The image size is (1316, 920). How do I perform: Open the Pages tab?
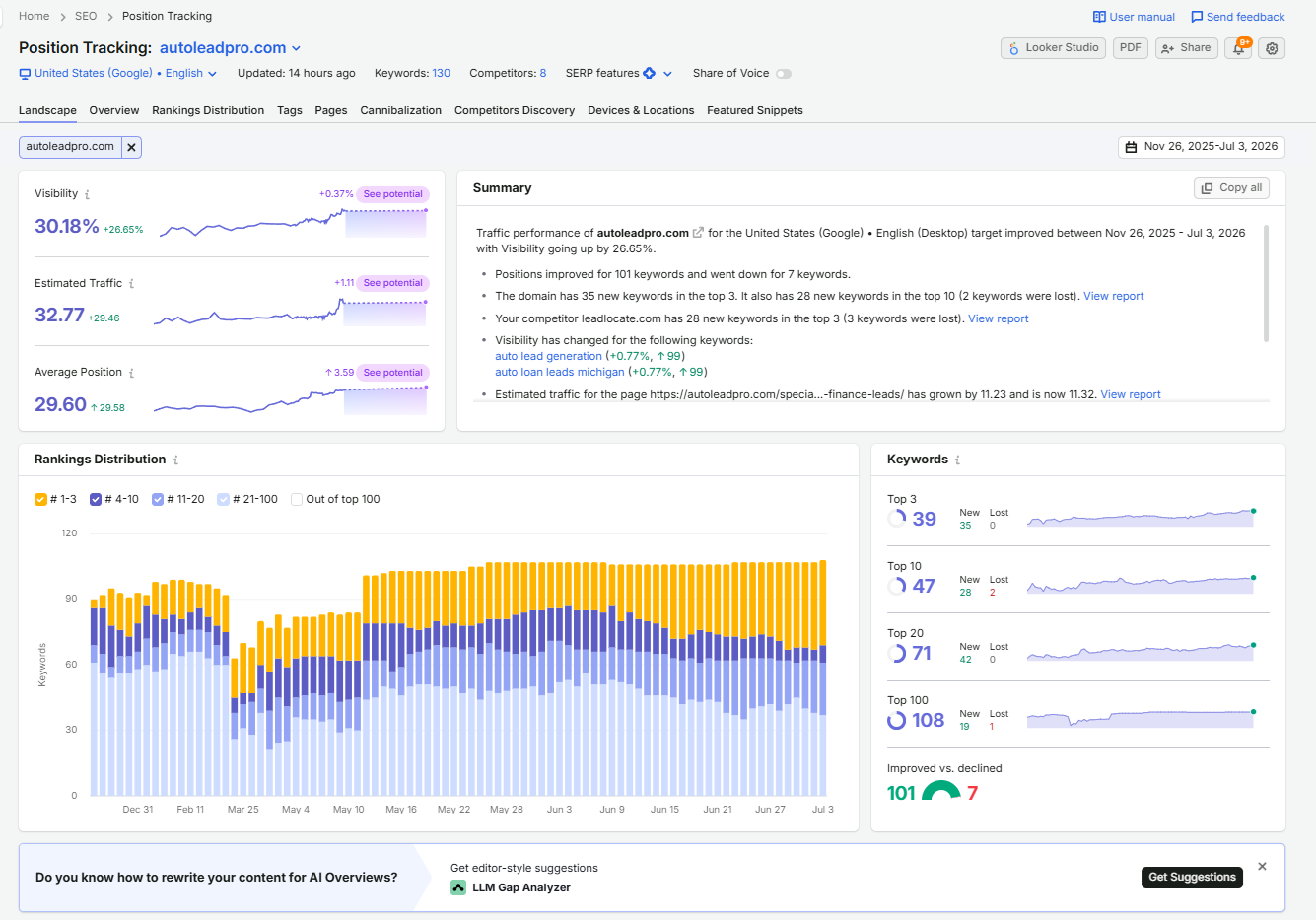331,110
